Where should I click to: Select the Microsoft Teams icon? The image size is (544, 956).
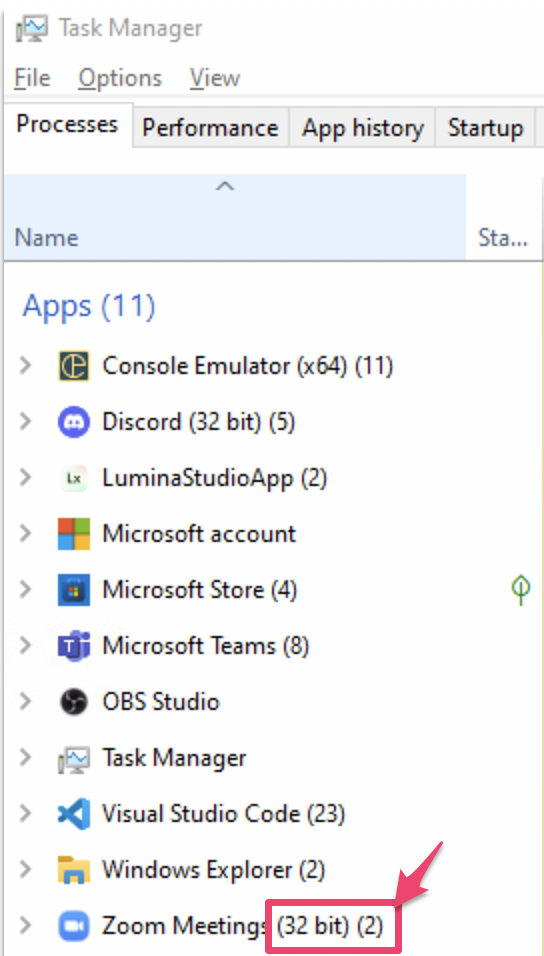tap(74, 646)
